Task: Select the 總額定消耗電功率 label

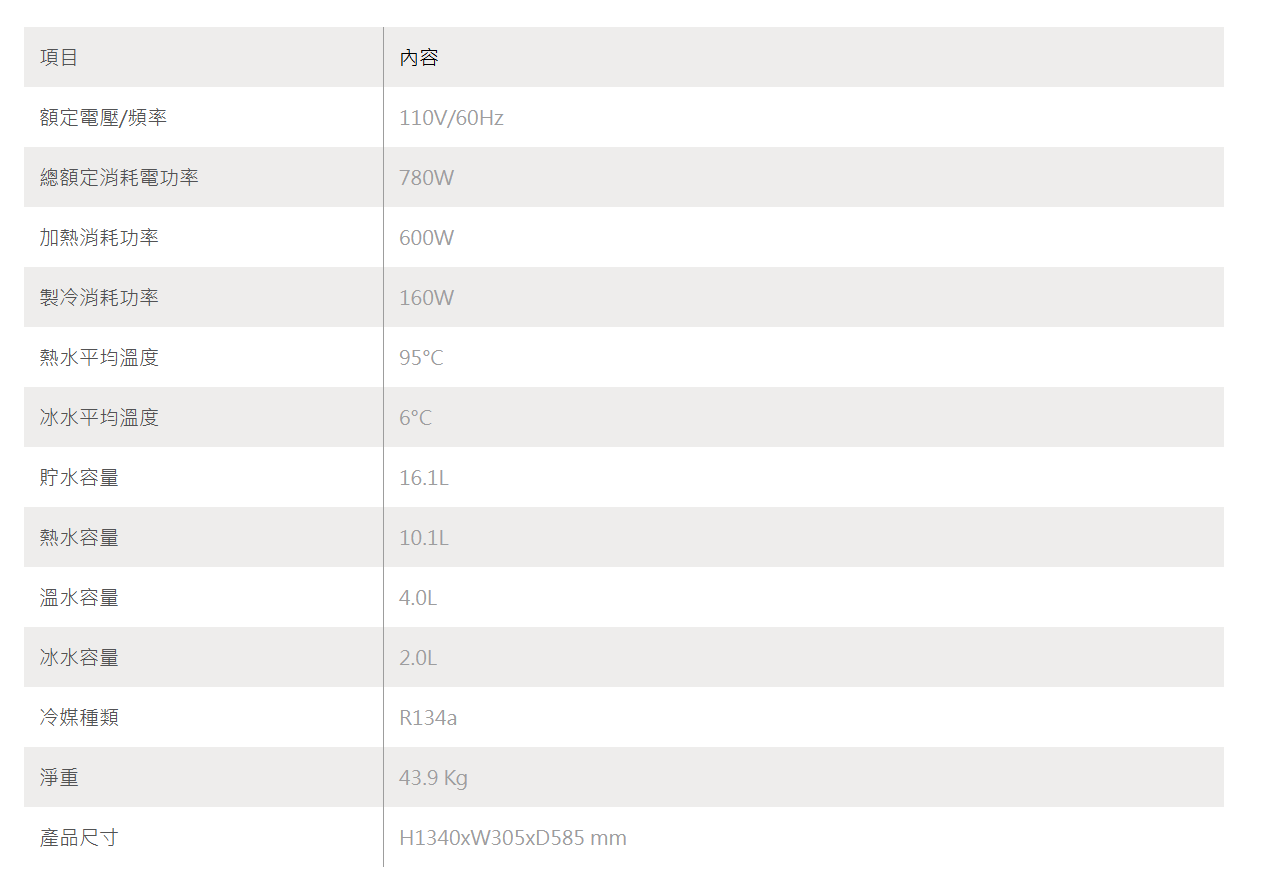Action: 119,178
